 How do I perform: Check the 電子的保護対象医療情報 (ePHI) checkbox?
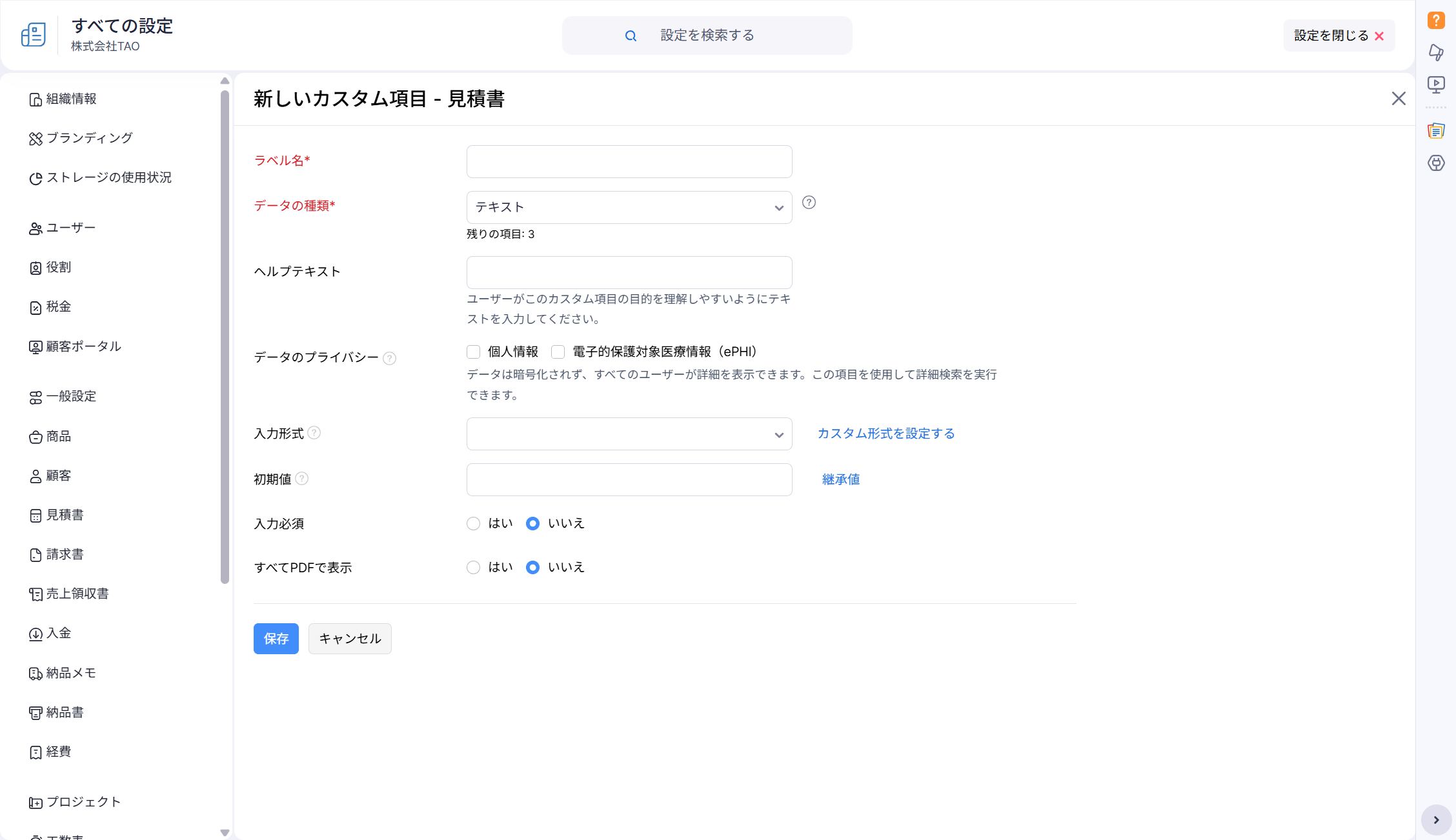coord(558,352)
